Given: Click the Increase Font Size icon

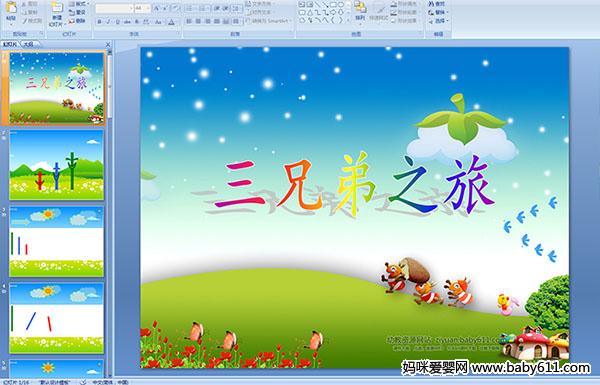Looking at the screenshot, I should point(157,8).
